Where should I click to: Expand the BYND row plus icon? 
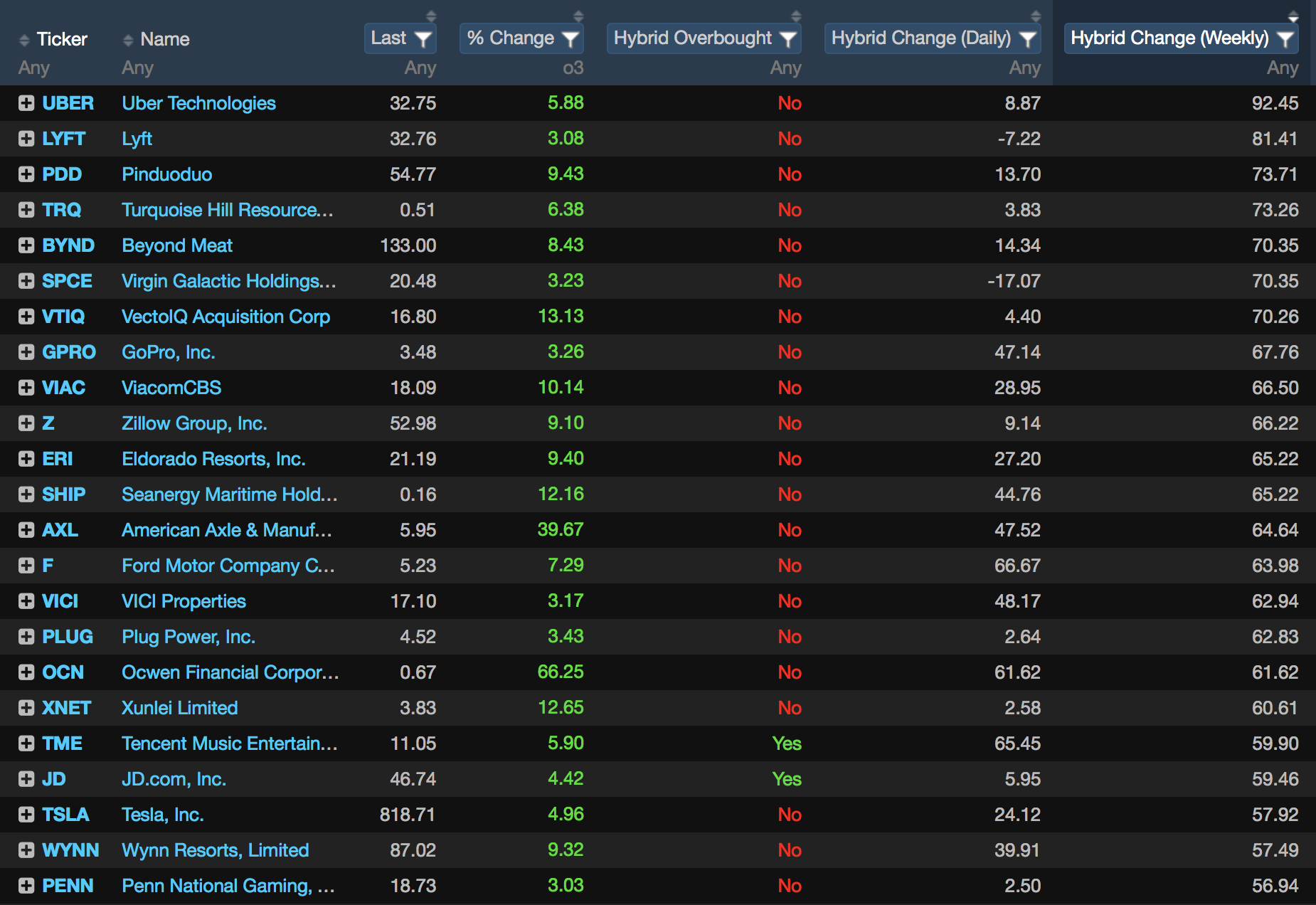tap(26, 245)
